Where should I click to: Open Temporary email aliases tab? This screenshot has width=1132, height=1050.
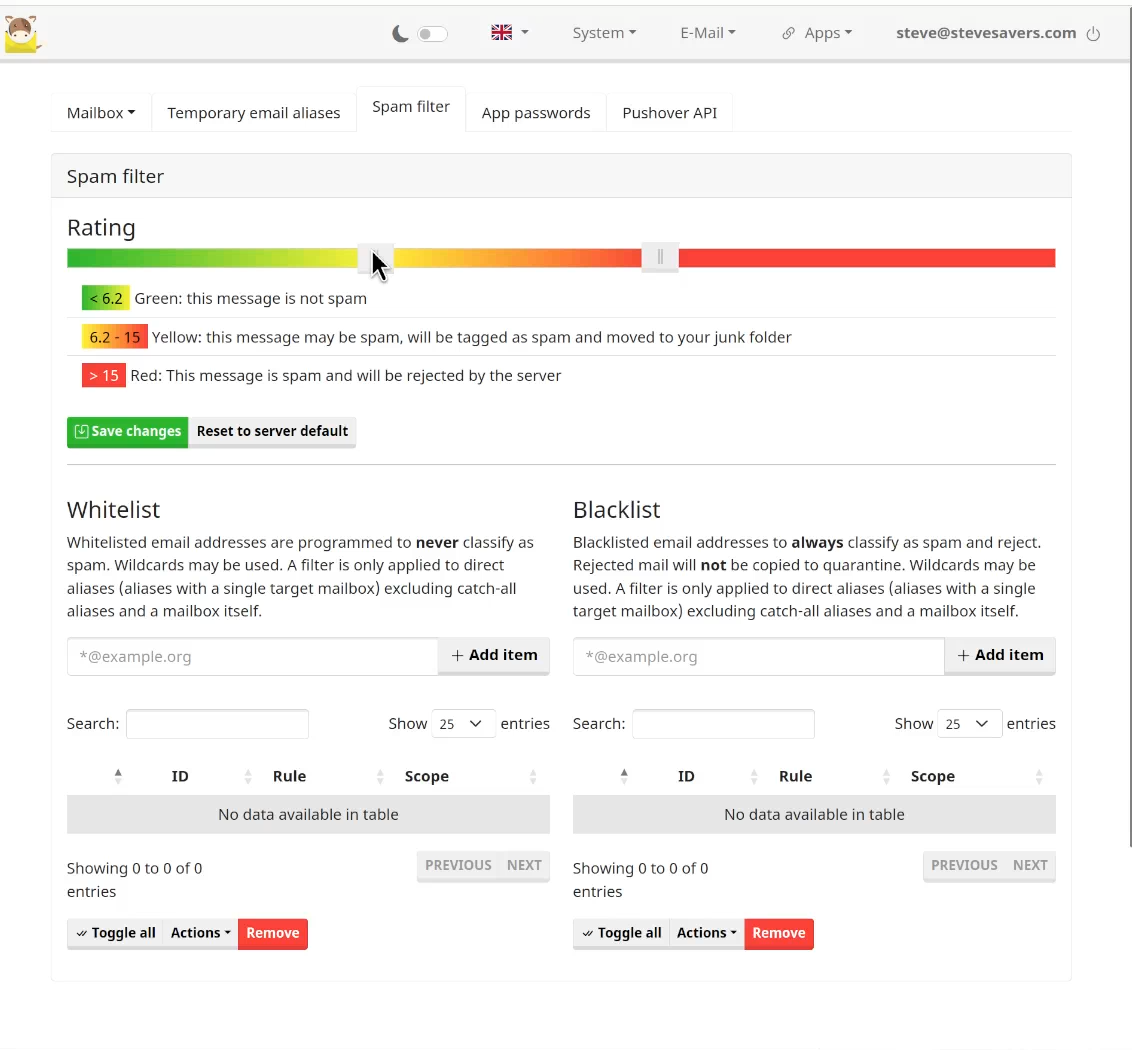tap(253, 113)
